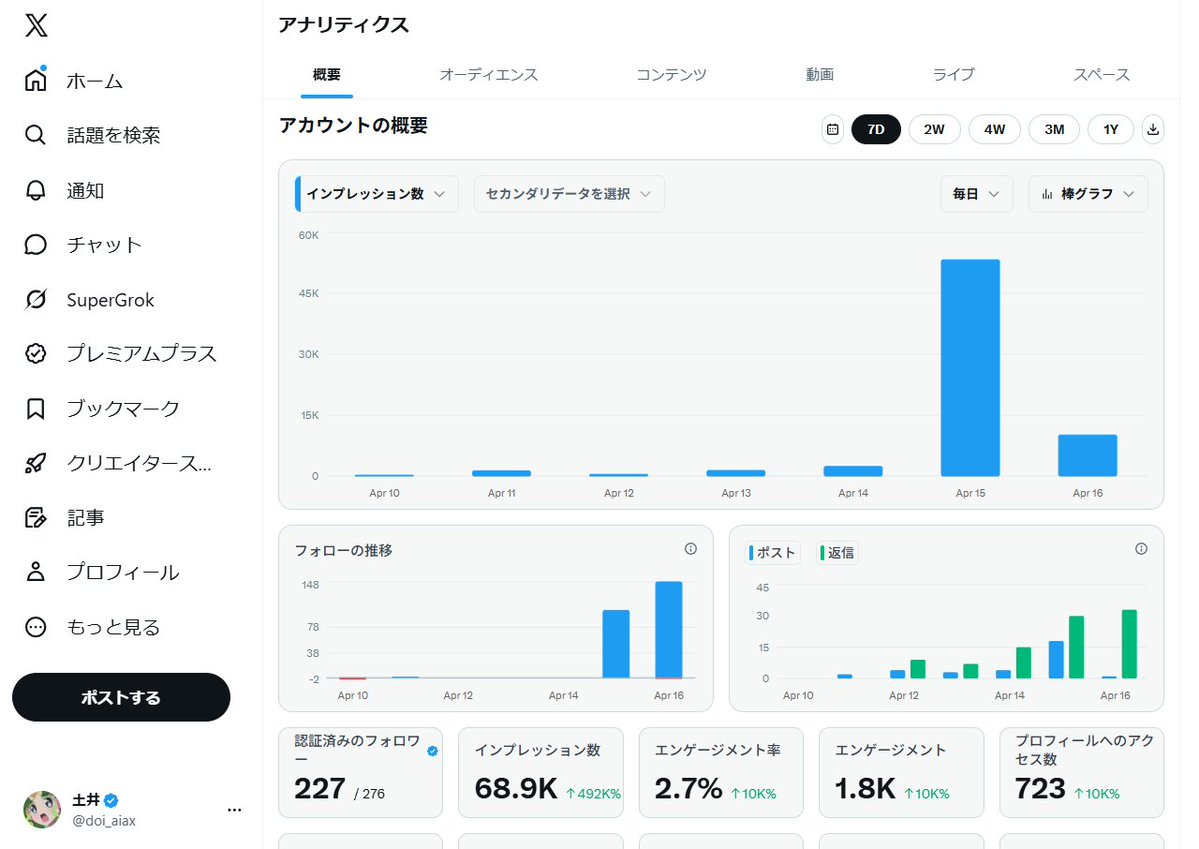Switch to the オーディエンス tab
Screen dimensions: 1199x849
click(x=489, y=74)
